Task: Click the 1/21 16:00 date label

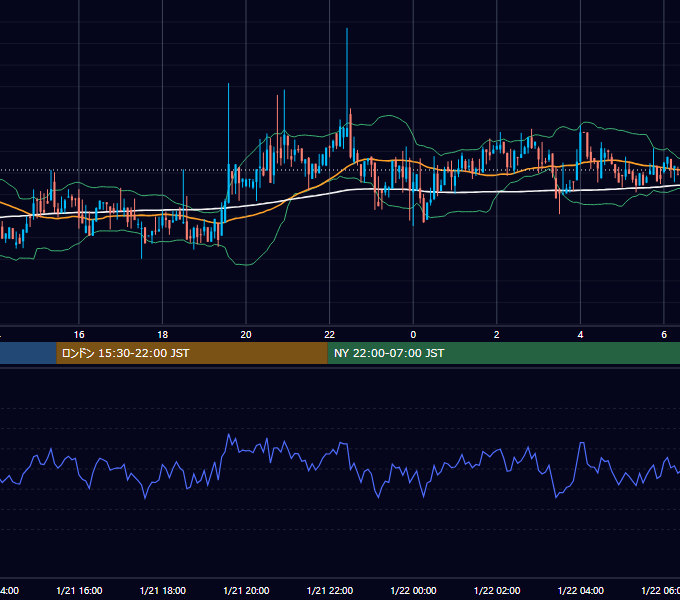Action: (x=79, y=590)
